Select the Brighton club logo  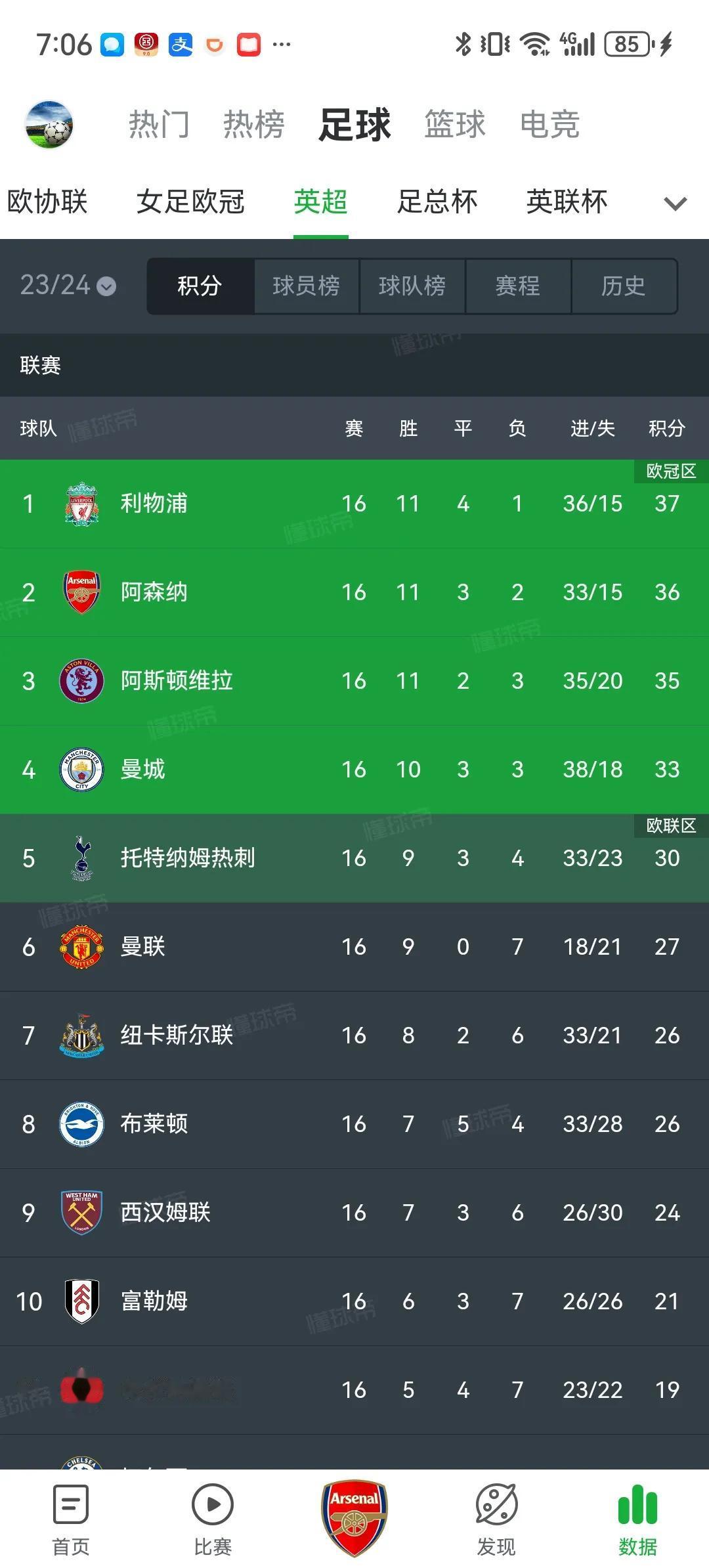pos(80,1124)
